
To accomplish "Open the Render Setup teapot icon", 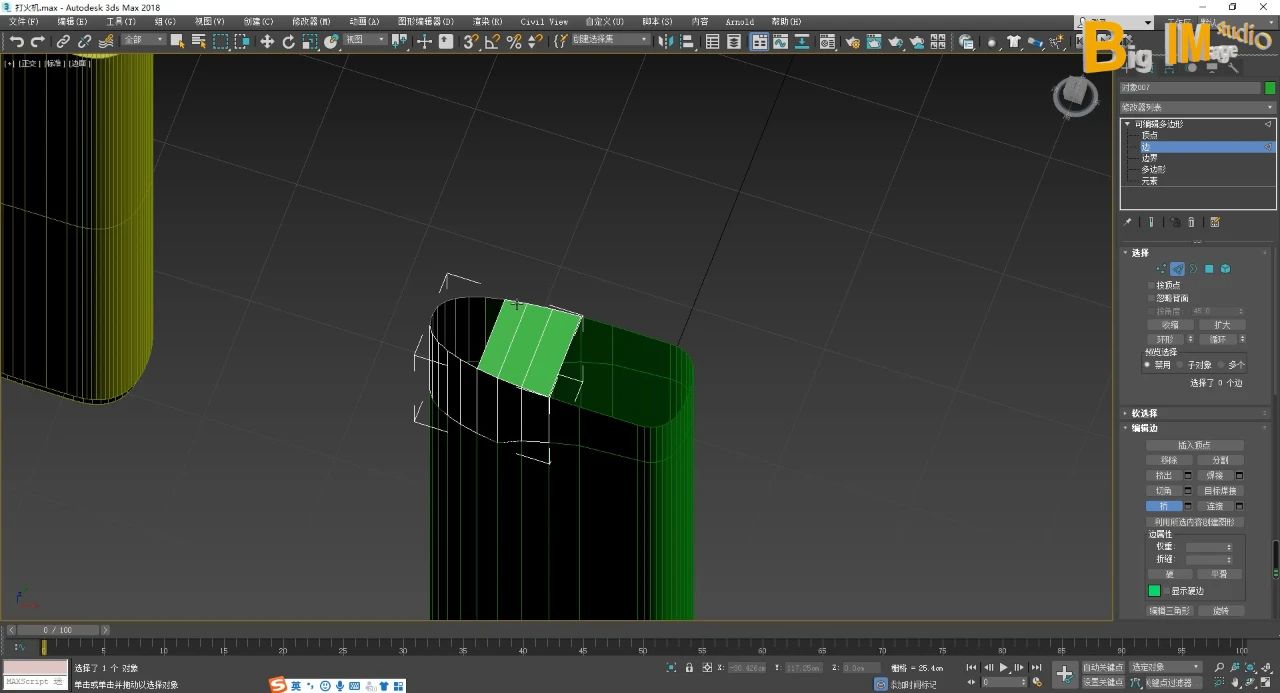I will (852, 42).
